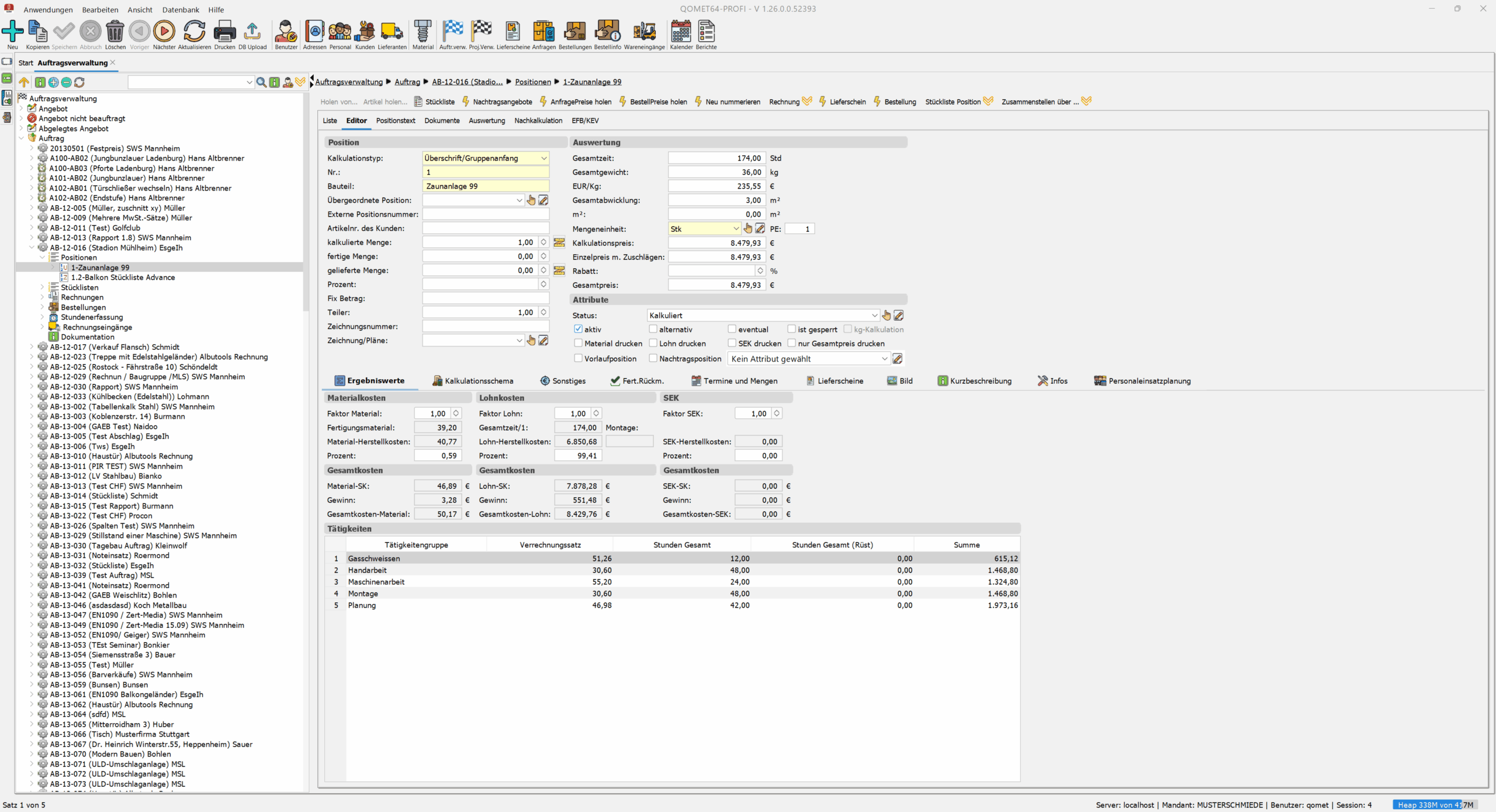Viewport: 1496px width, 812px height.
Task: Uncheck the aktiv checkbox
Action: [x=578, y=329]
